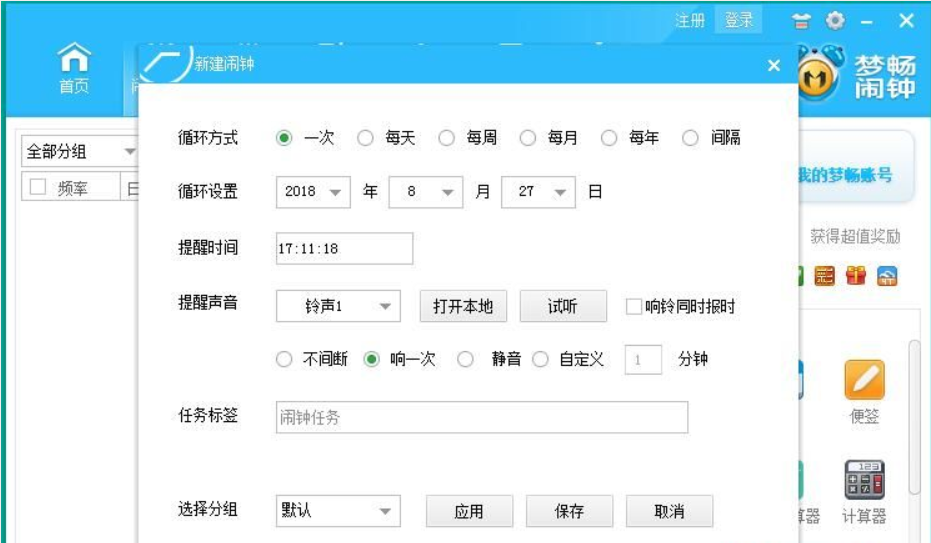Close the 新建闹钟 dialog

(x=774, y=65)
